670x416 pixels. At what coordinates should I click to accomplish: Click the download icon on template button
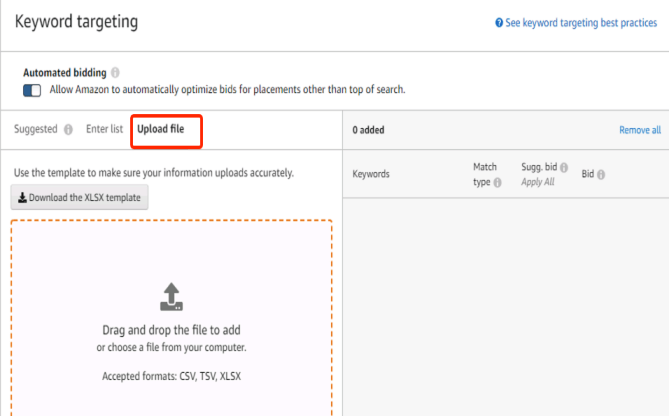[x=22, y=197]
